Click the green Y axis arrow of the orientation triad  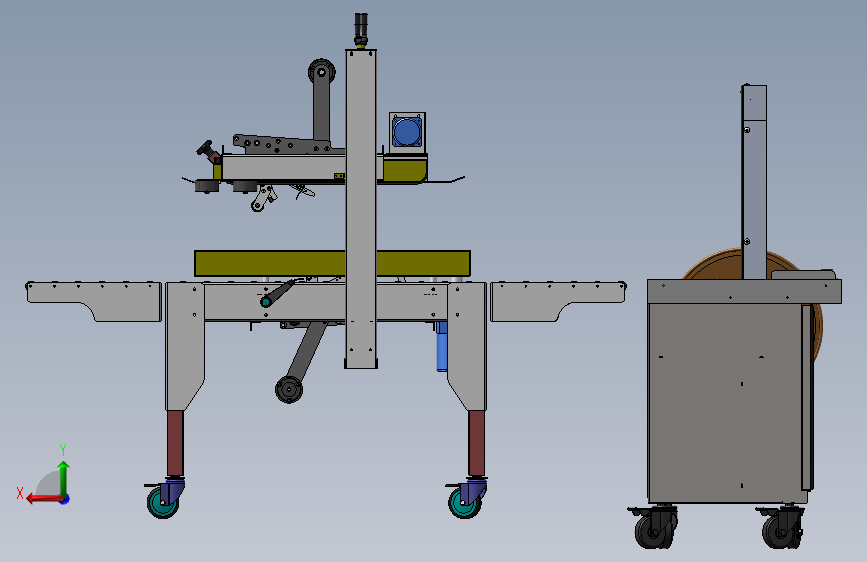64,479
